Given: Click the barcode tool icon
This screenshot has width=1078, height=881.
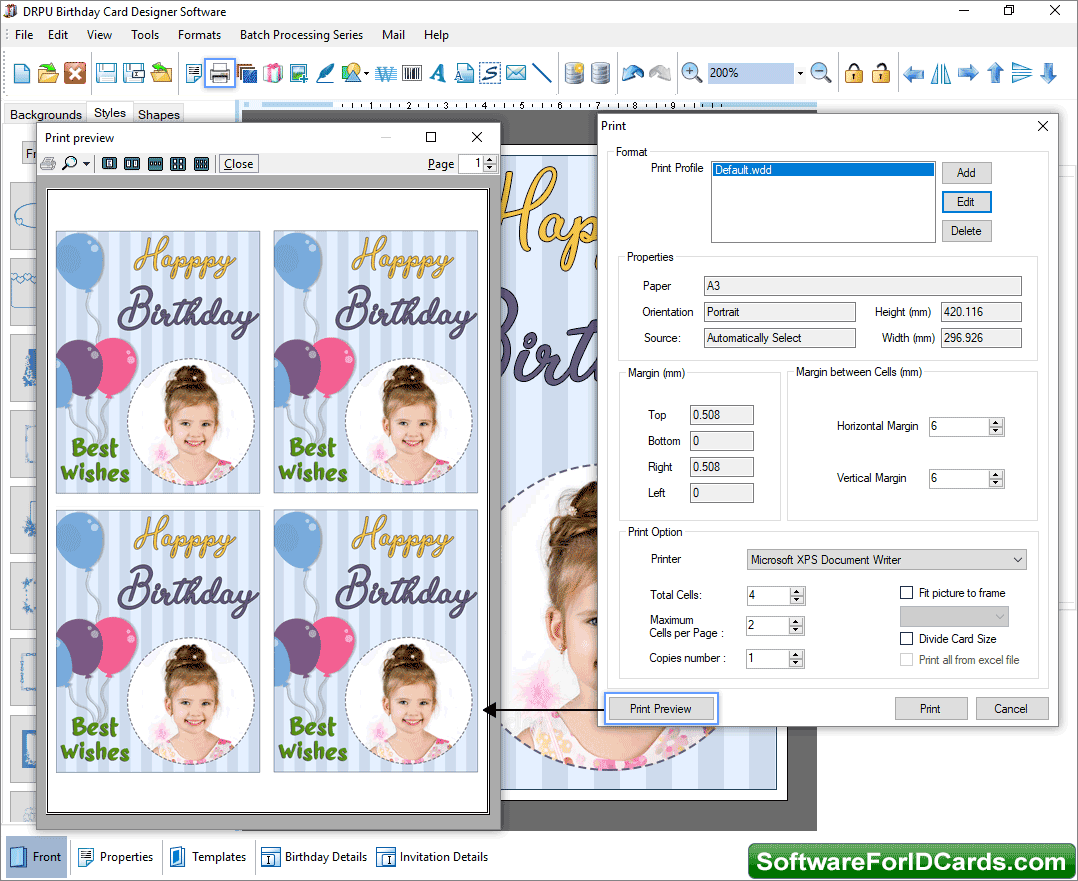Looking at the screenshot, I should coord(412,73).
